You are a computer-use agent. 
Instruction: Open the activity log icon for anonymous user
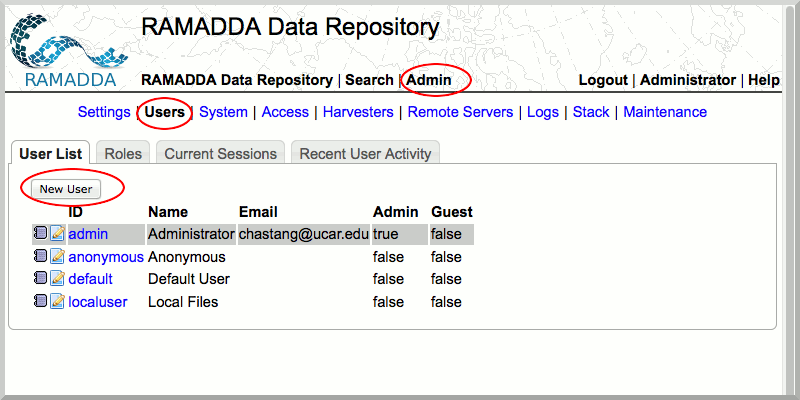(x=40, y=256)
